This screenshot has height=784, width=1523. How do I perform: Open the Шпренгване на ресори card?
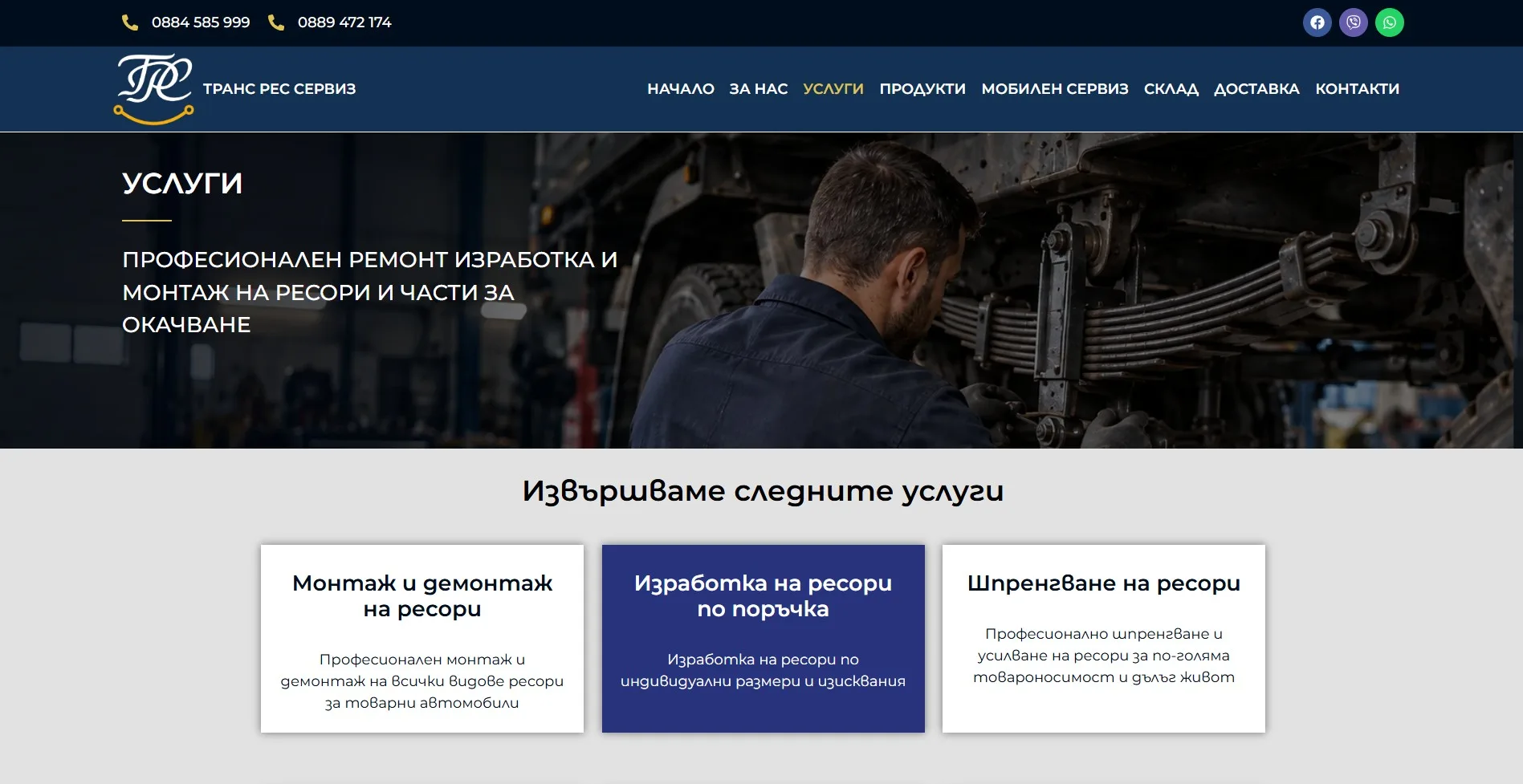1104,639
